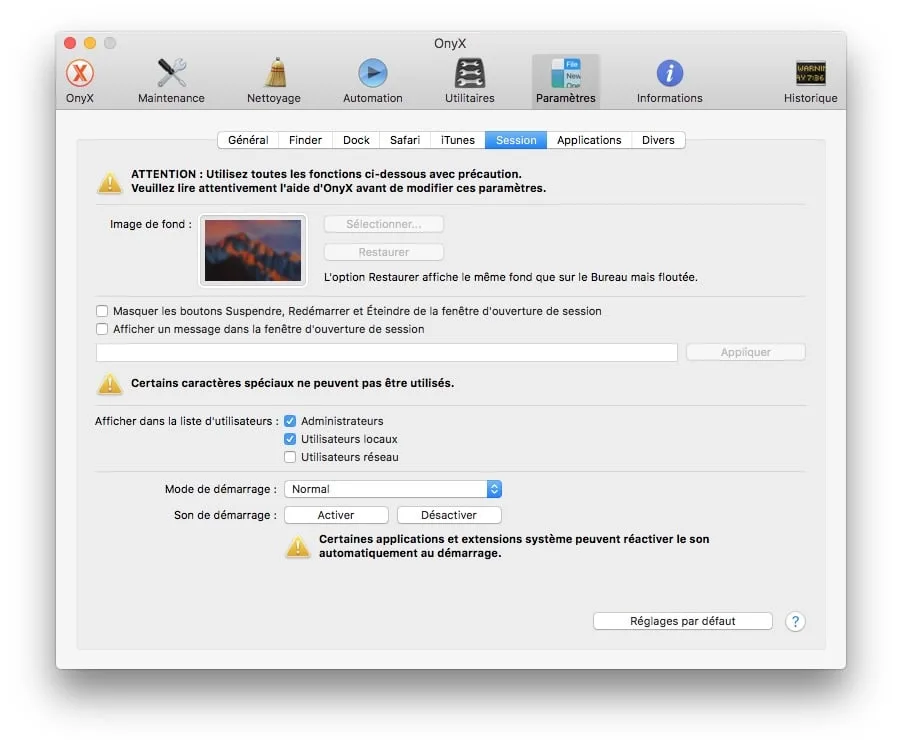This screenshot has height=749, width=902.
Task: Switch to the Finder tab
Action: pyautogui.click(x=305, y=140)
